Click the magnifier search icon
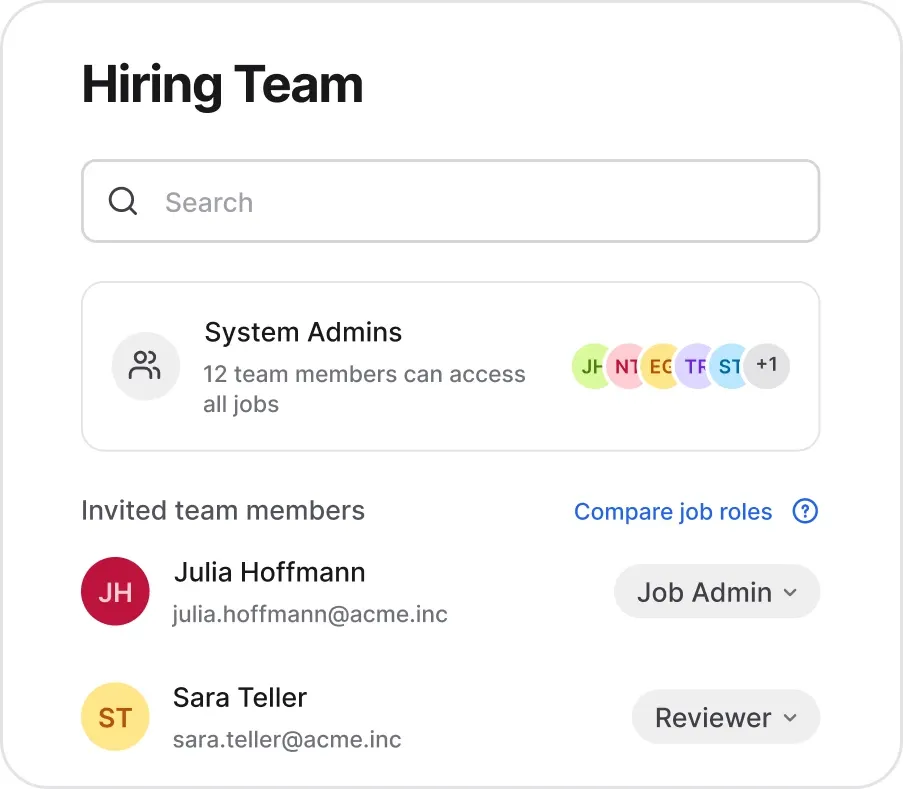Image resolution: width=903 pixels, height=789 pixels. click(x=123, y=201)
